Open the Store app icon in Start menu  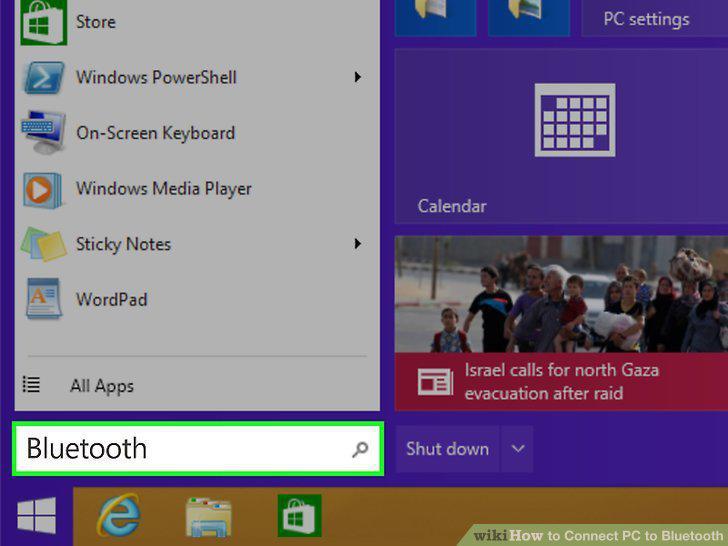pyautogui.click(x=44, y=21)
